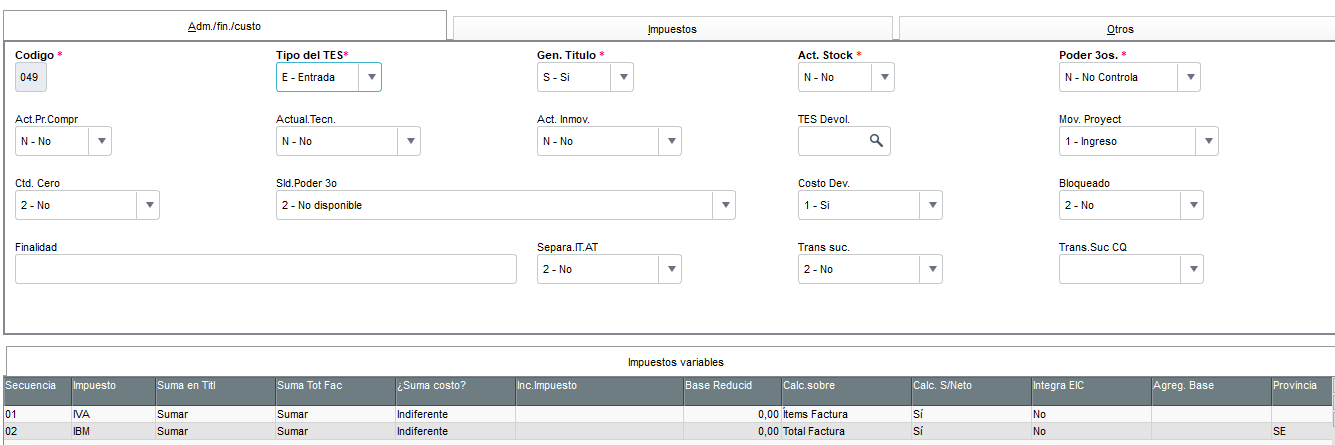Click the Codigo field showing 049
The image size is (1335, 445).
click(x=31, y=77)
